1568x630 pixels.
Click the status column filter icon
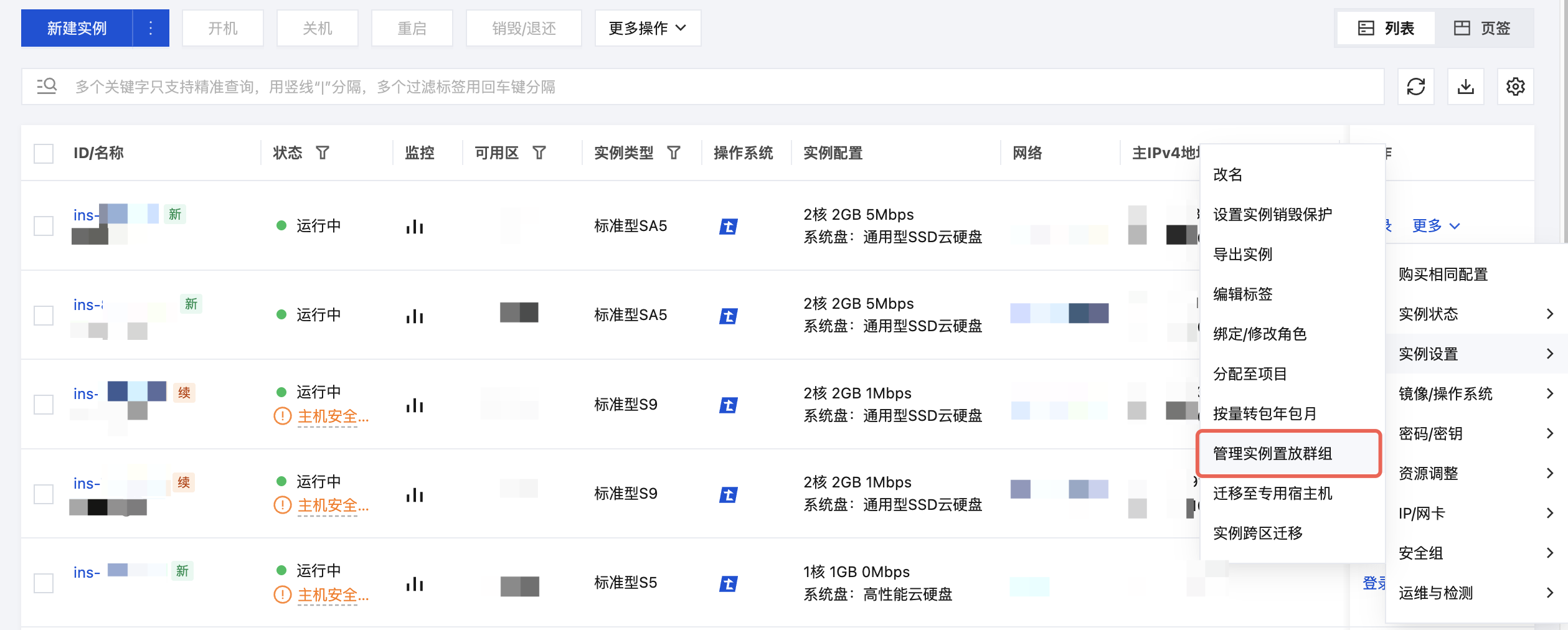click(322, 153)
